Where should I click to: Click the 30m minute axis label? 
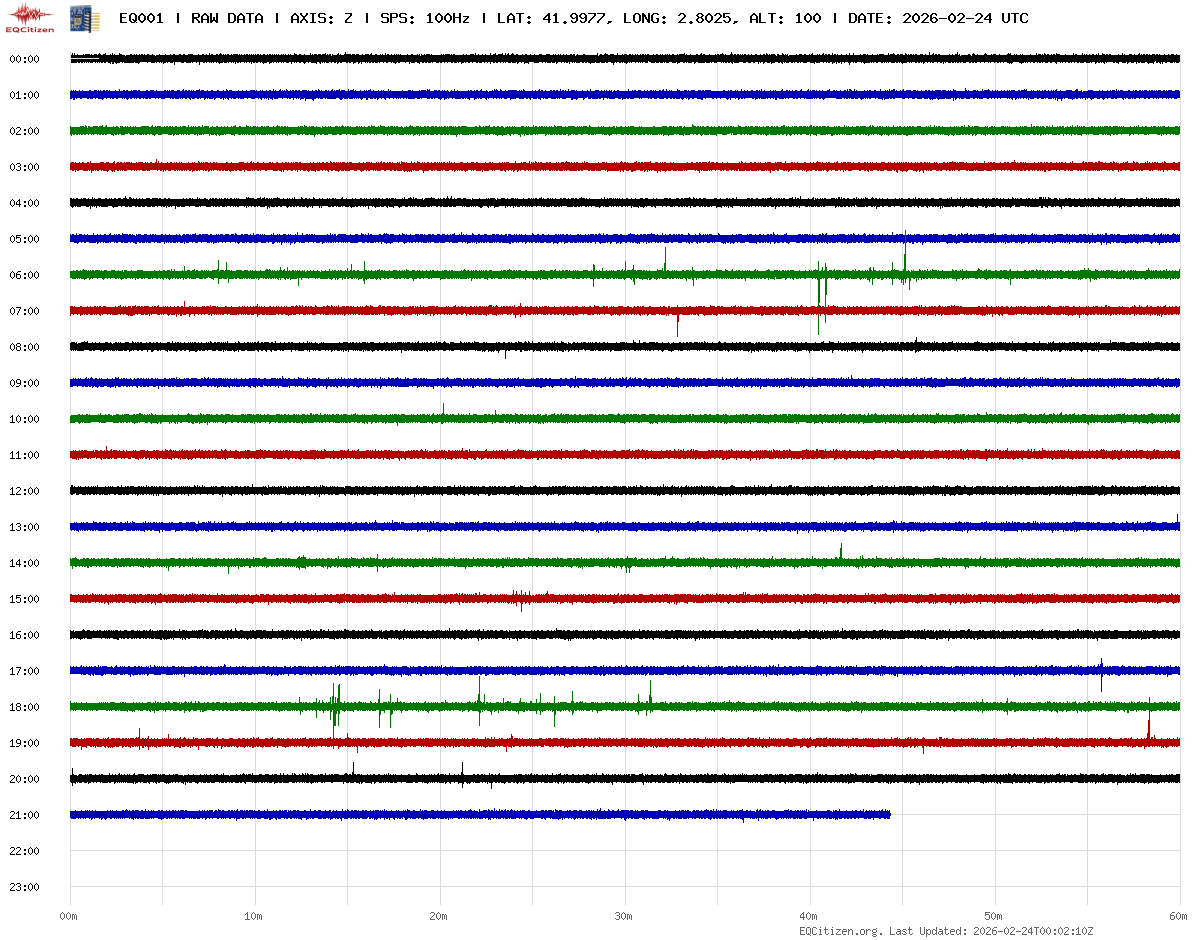pyautogui.click(x=624, y=916)
